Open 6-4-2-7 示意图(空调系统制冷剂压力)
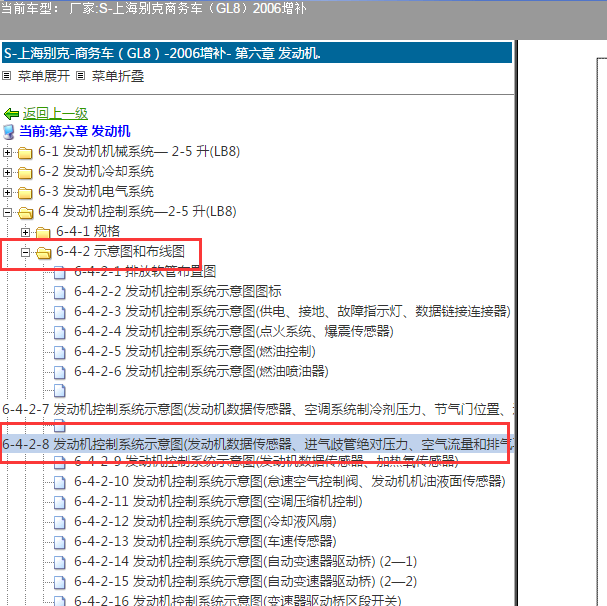The width and height of the screenshot is (607, 606). click(258, 409)
